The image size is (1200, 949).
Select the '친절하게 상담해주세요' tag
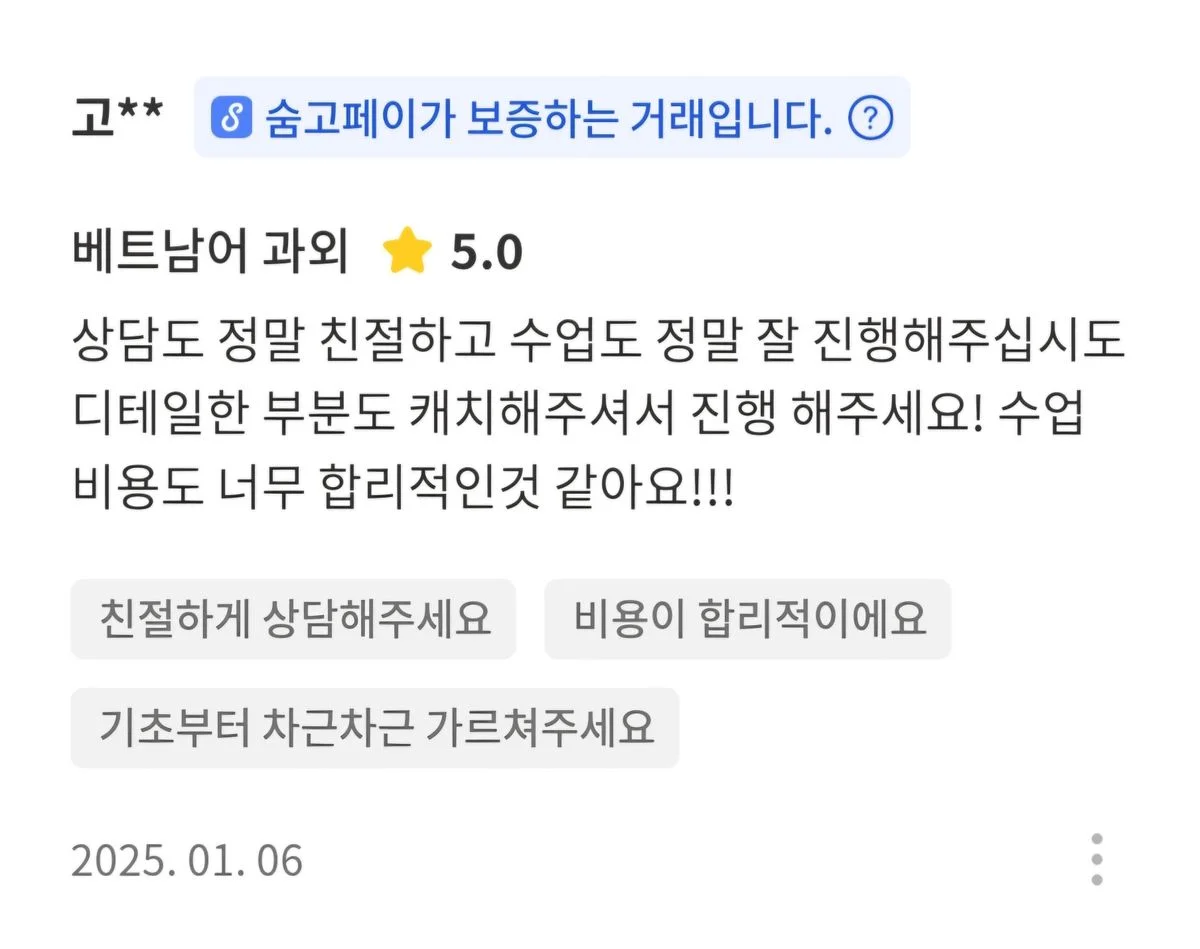coord(294,620)
